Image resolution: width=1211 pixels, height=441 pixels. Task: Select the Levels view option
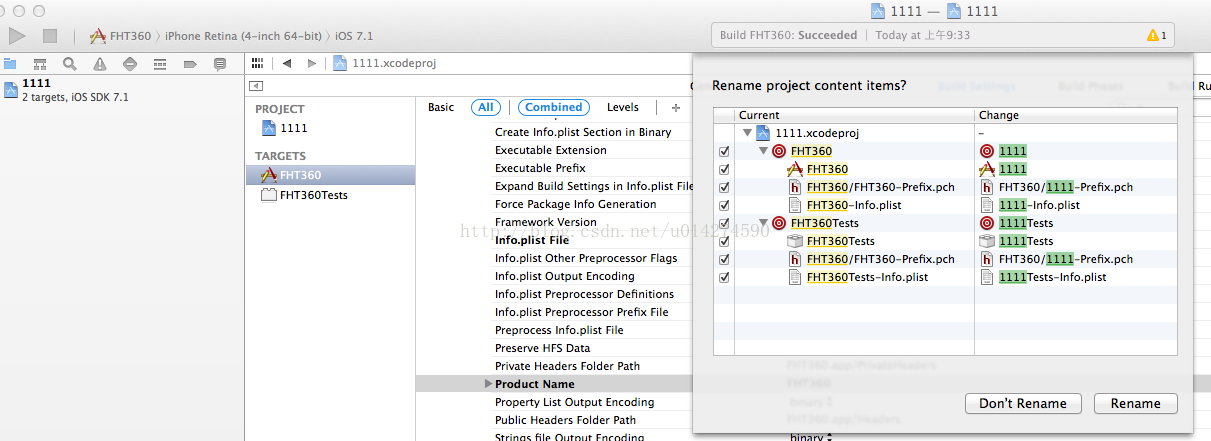622,107
